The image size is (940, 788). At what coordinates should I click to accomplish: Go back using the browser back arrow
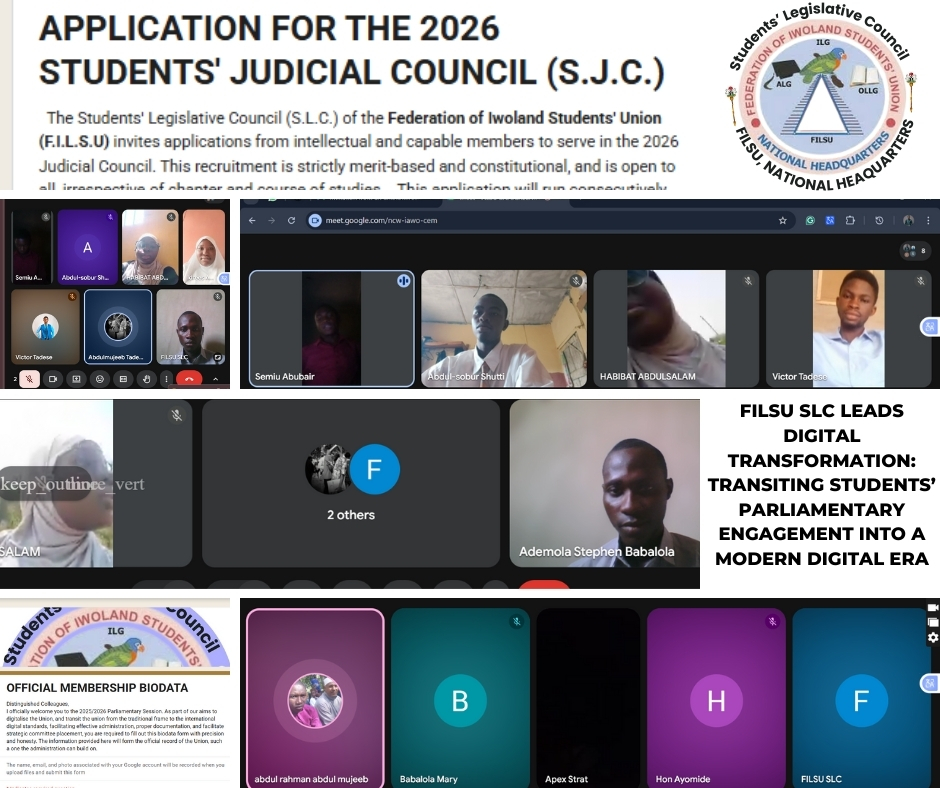tap(252, 221)
